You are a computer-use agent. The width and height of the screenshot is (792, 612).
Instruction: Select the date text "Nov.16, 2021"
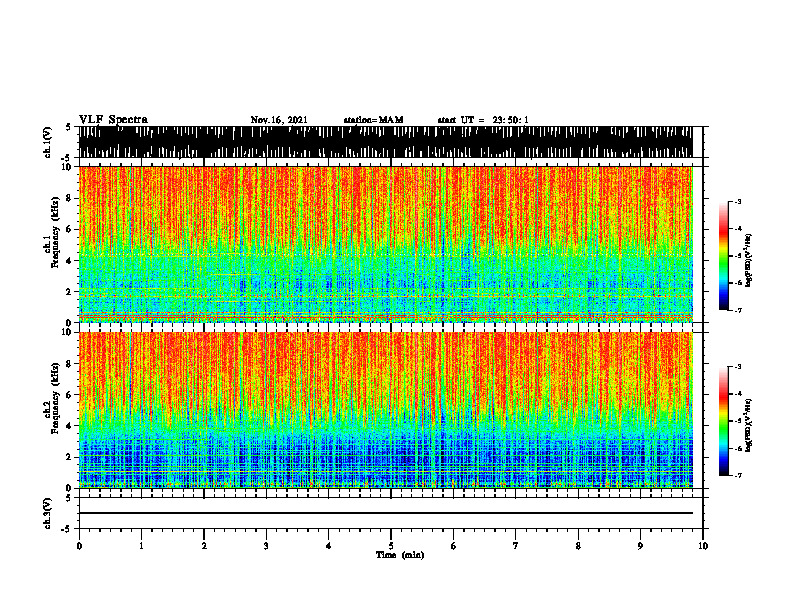(279, 120)
